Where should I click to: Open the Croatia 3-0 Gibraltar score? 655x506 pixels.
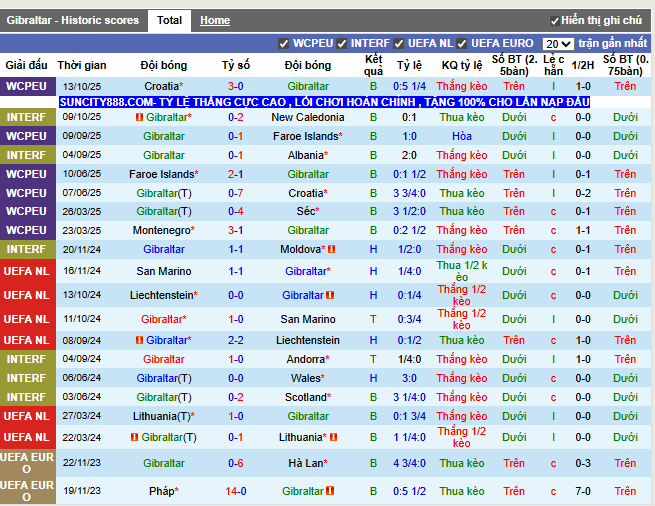(x=236, y=86)
